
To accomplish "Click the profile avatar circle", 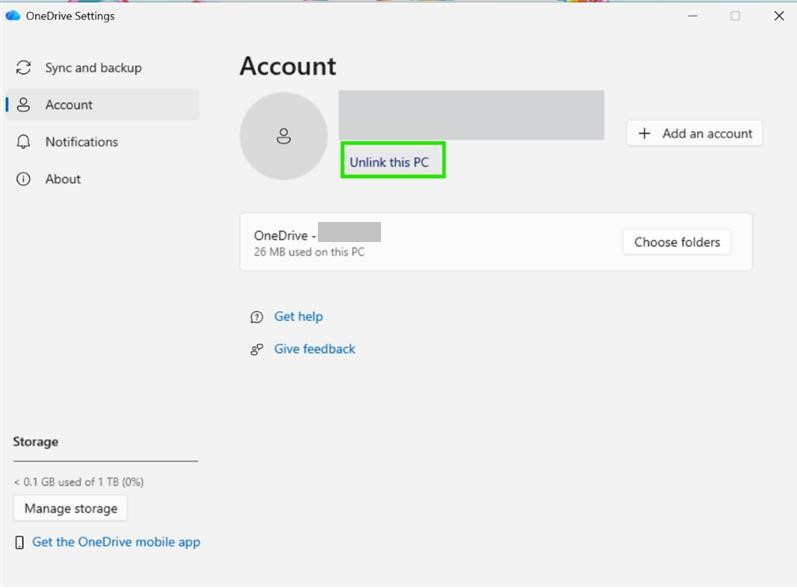I will point(284,136).
